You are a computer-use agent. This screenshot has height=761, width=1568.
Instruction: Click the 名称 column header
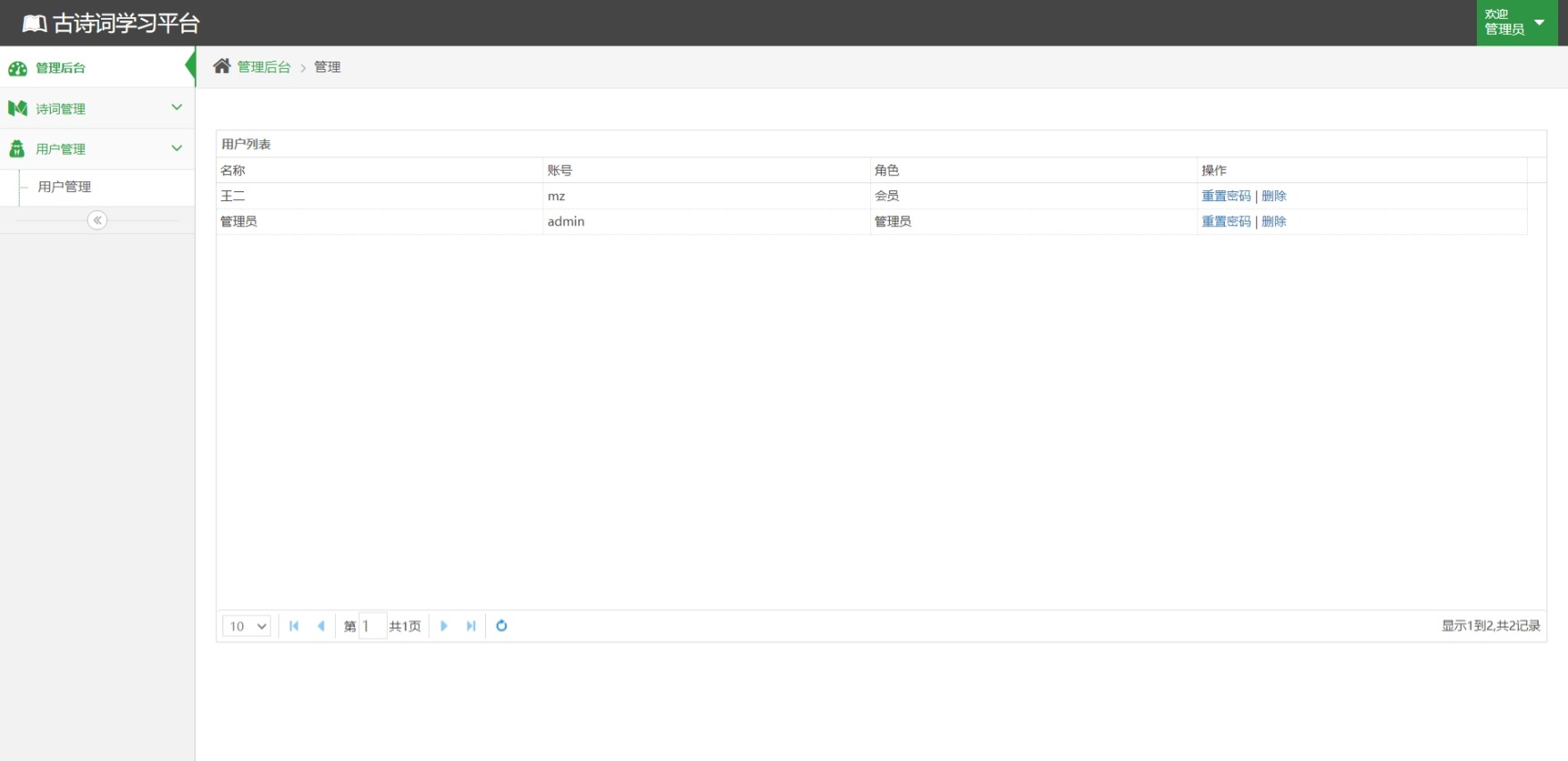[380, 170]
